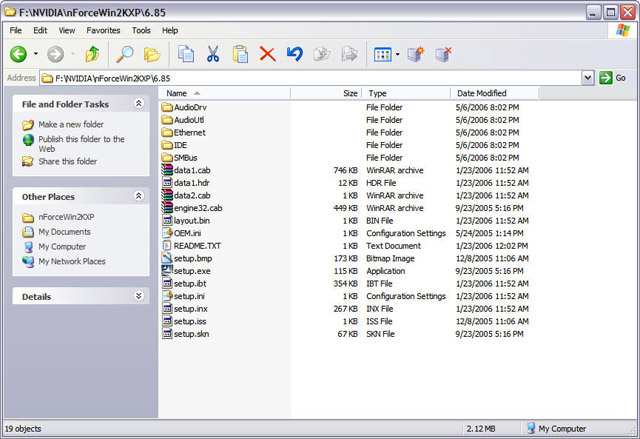Select the AudioDrv folder icon
Image resolution: width=640 pixels, height=439 pixels.
[x=167, y=107]
